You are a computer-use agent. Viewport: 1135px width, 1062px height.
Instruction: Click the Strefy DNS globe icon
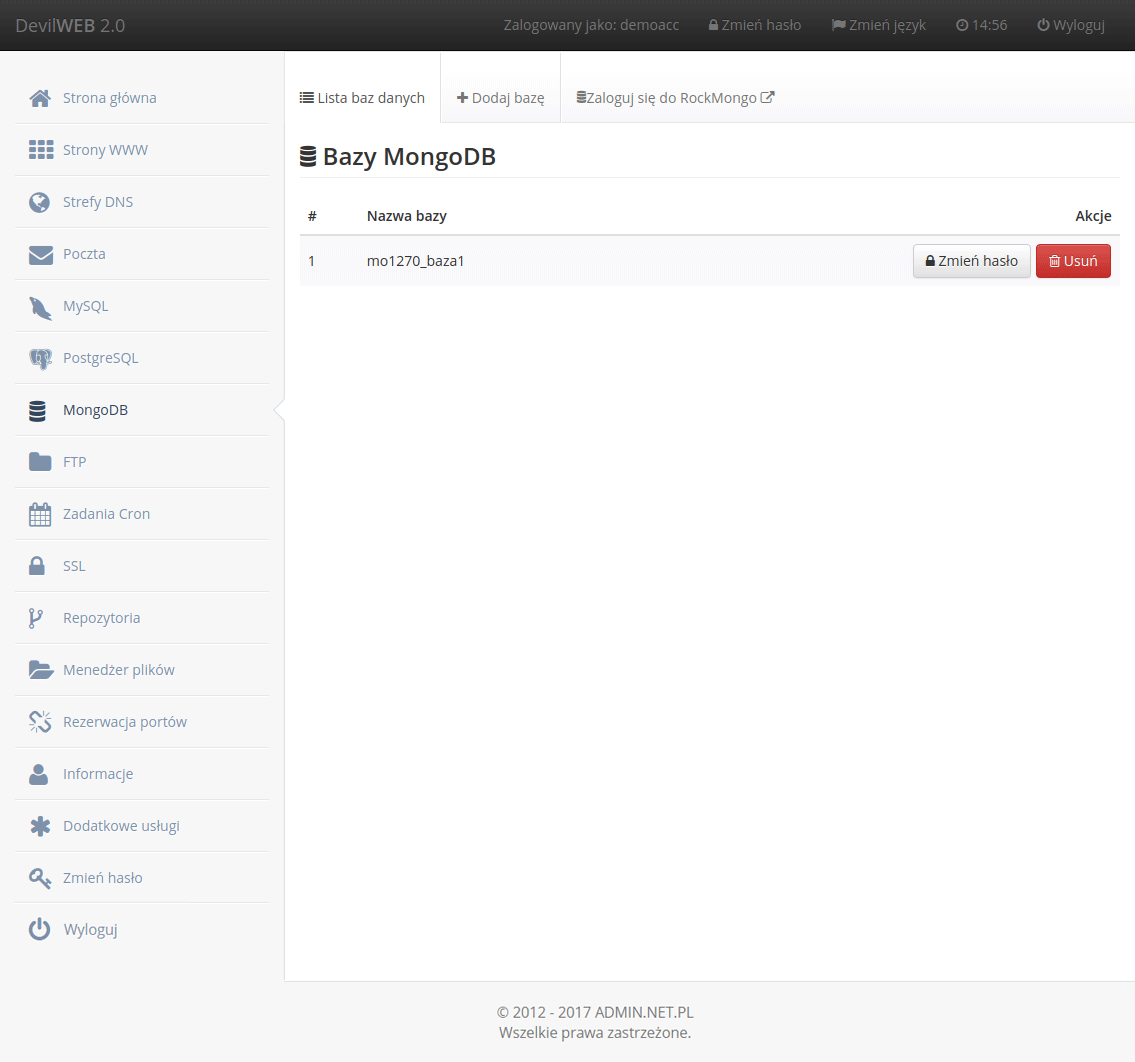click(x=40, y=201)
